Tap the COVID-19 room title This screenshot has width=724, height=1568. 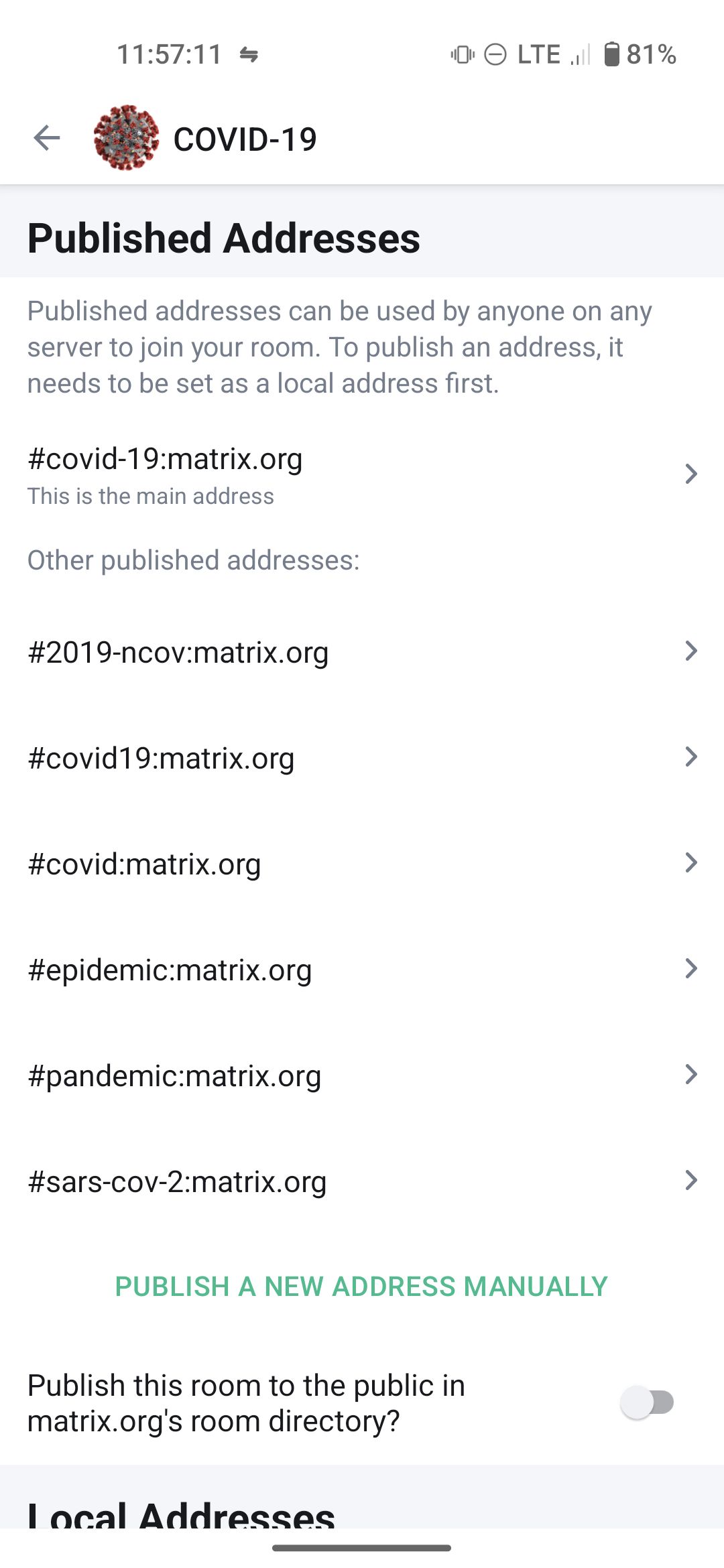[x=245, y=139]
